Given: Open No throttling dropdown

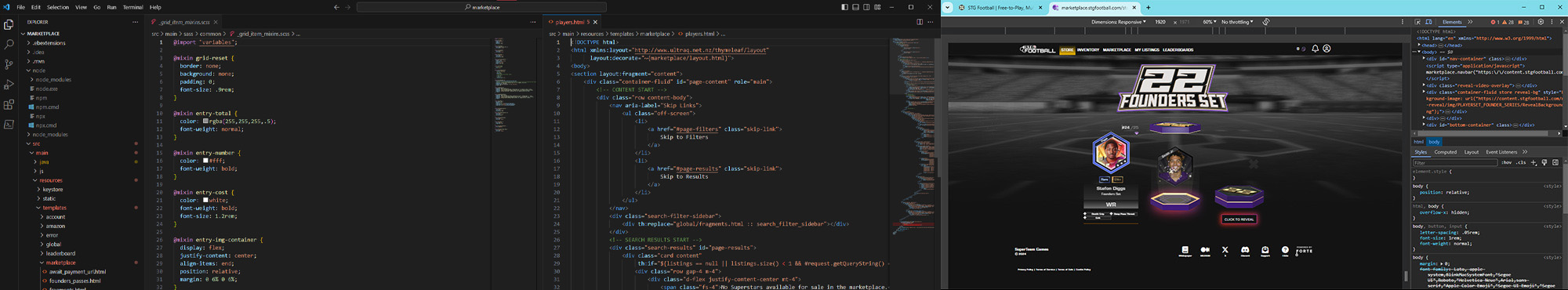Looking at the screenshot, I should [x=1237, y=22].
